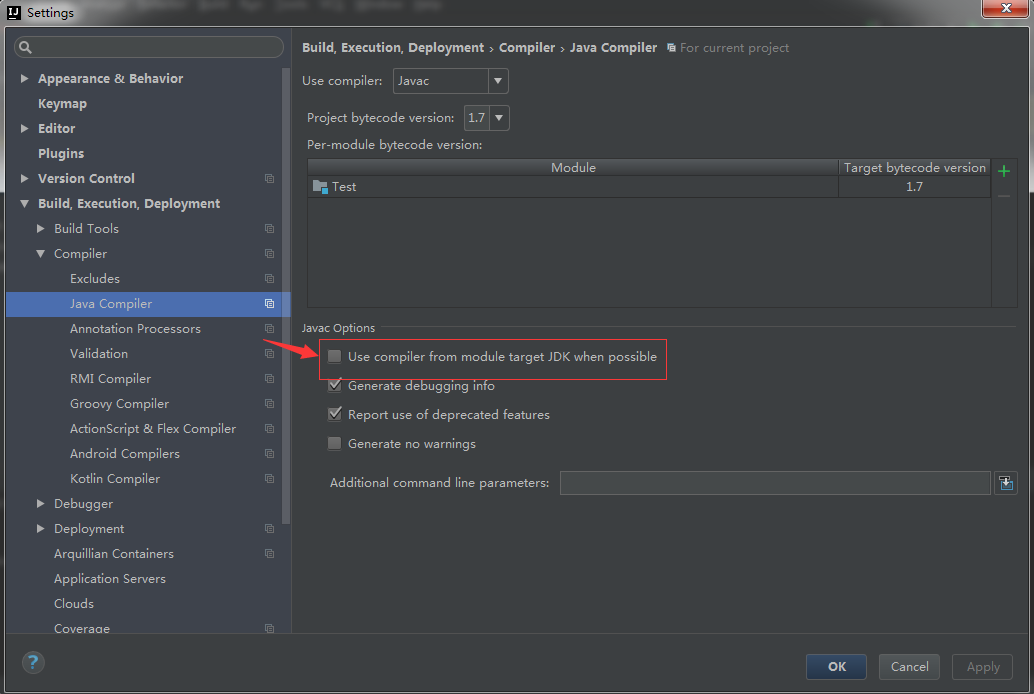
Task: Click project-level icon beside RMI Compiler
Action: point(269,379)
